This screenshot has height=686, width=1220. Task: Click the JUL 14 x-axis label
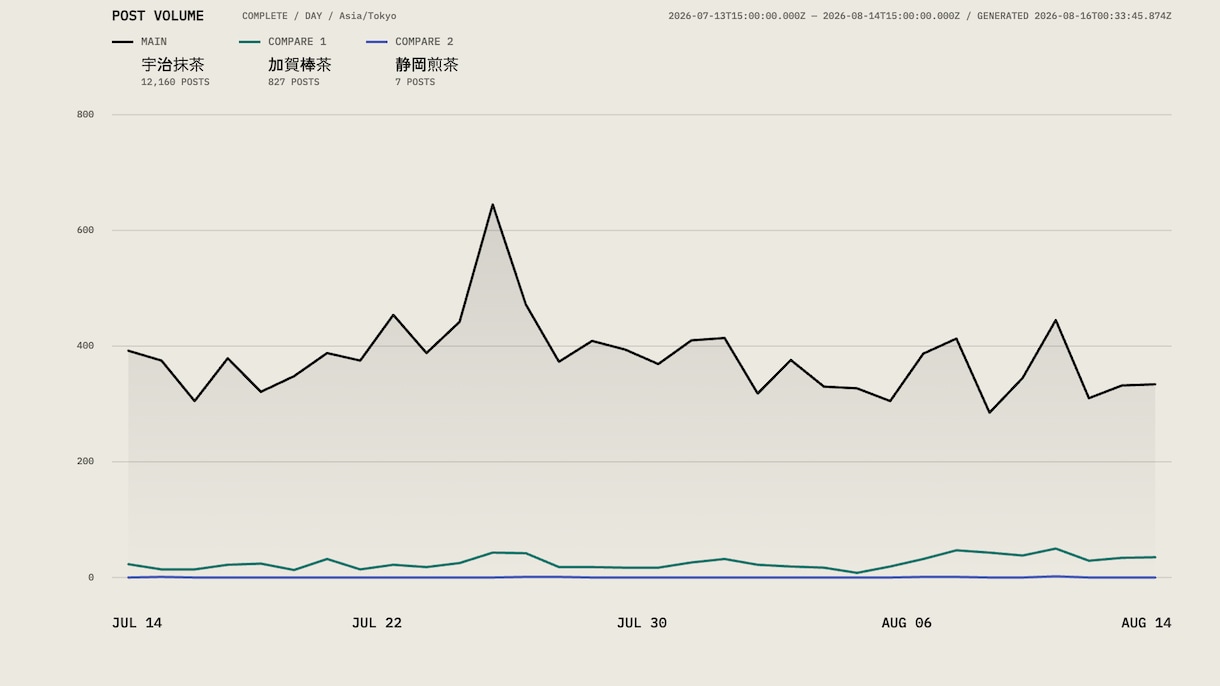[137, 623]
